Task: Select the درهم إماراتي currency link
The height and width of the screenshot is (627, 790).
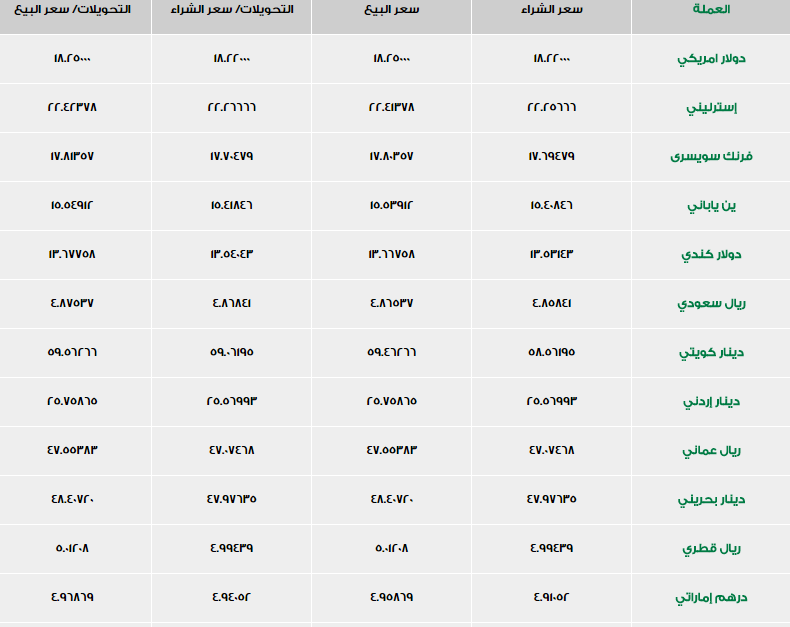Action: point(711,597)
